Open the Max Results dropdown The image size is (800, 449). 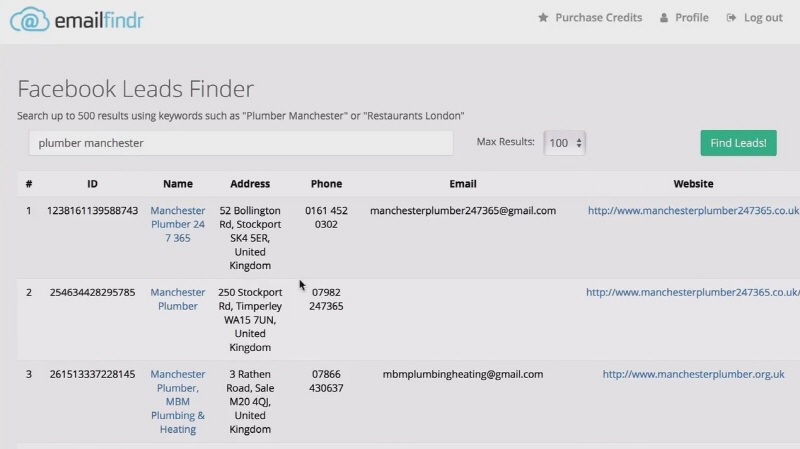(564, 143)
